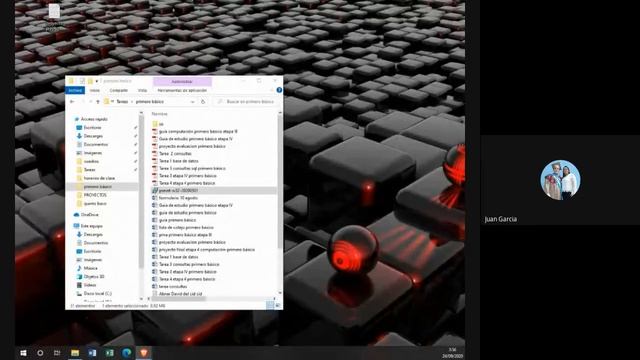Open the Archivo menu tab
Screen dimensions: 640x360
coord(75,90)
